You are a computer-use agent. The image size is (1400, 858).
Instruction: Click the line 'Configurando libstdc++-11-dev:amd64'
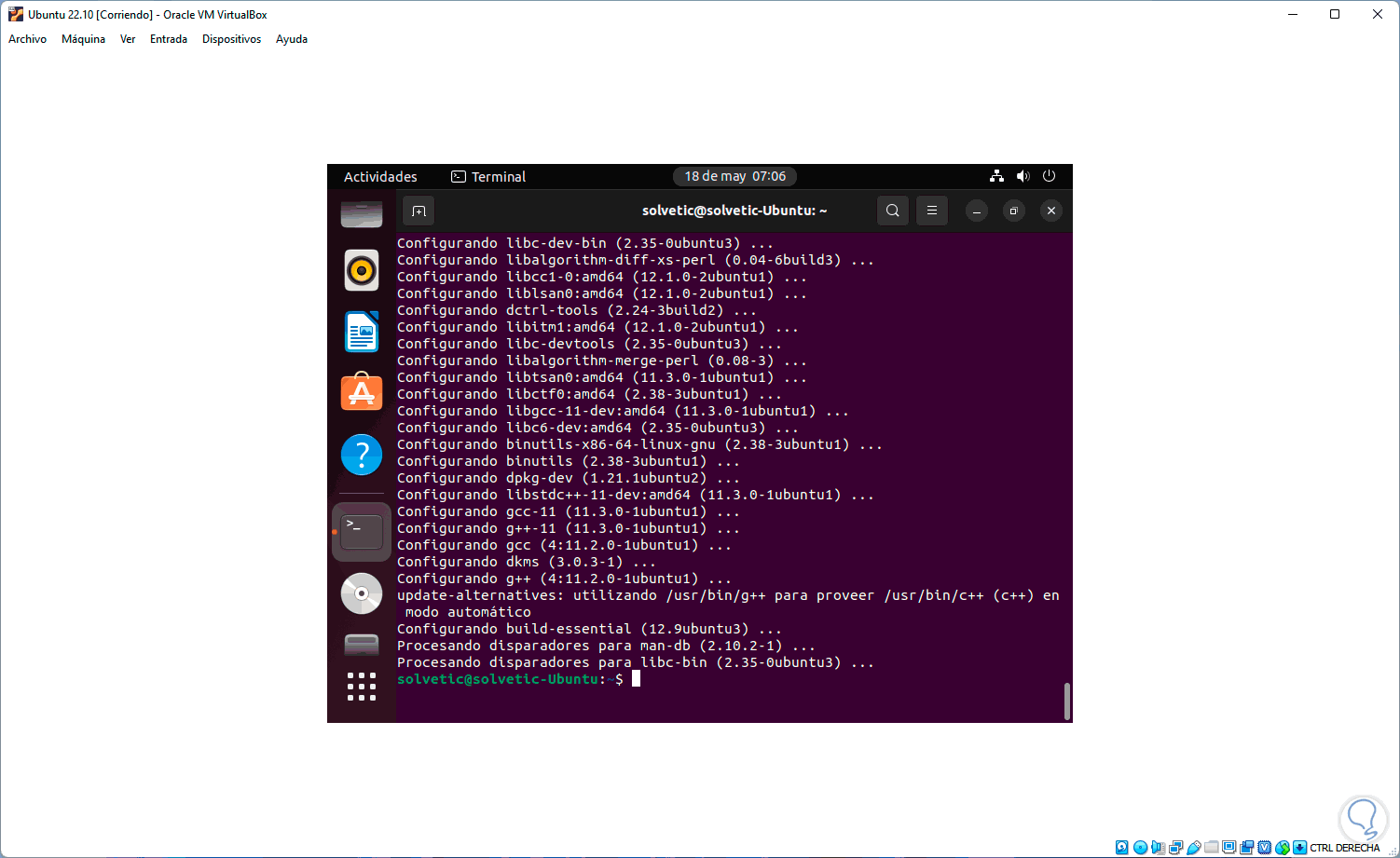[636, 495]
